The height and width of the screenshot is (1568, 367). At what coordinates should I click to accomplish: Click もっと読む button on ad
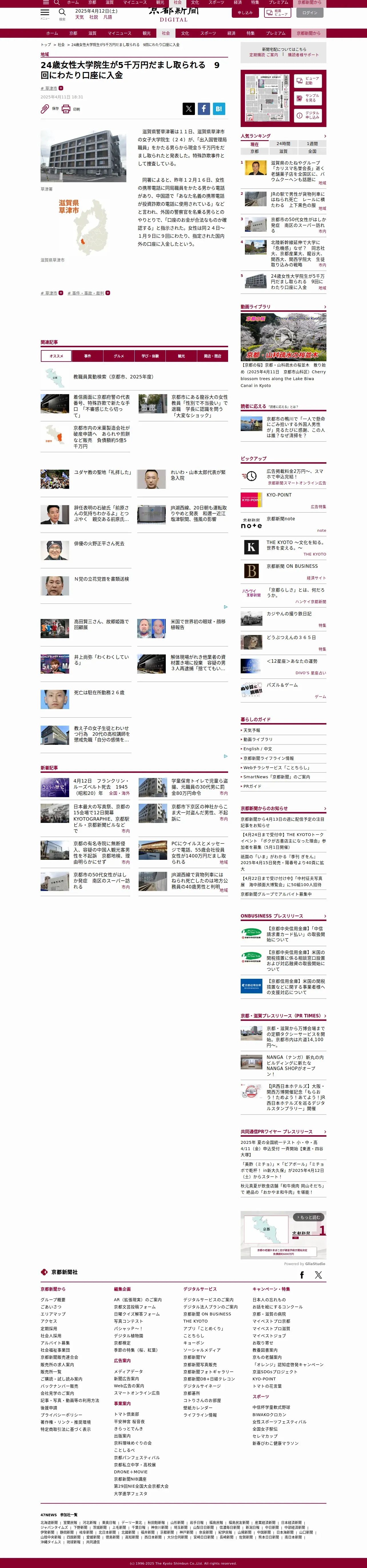(x=309, y=1217)
